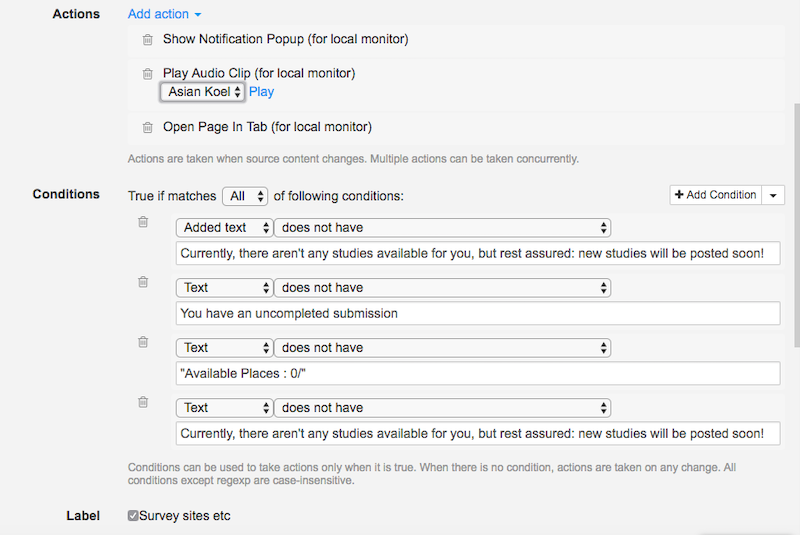800x535 pixels.
Task: Open the Add action dropdown
Action: (x=165, y=15)
